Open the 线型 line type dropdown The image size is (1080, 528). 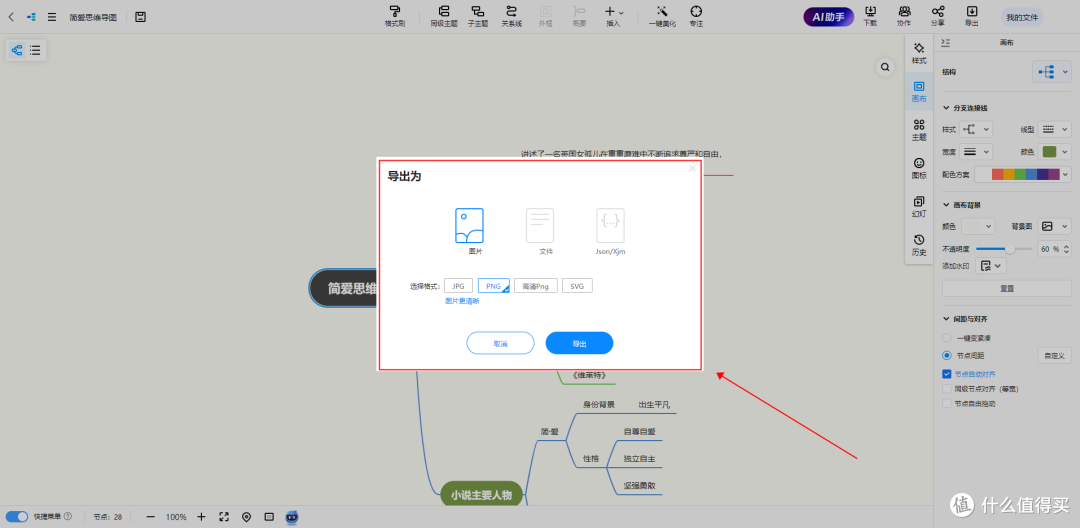click(1055, 129)
